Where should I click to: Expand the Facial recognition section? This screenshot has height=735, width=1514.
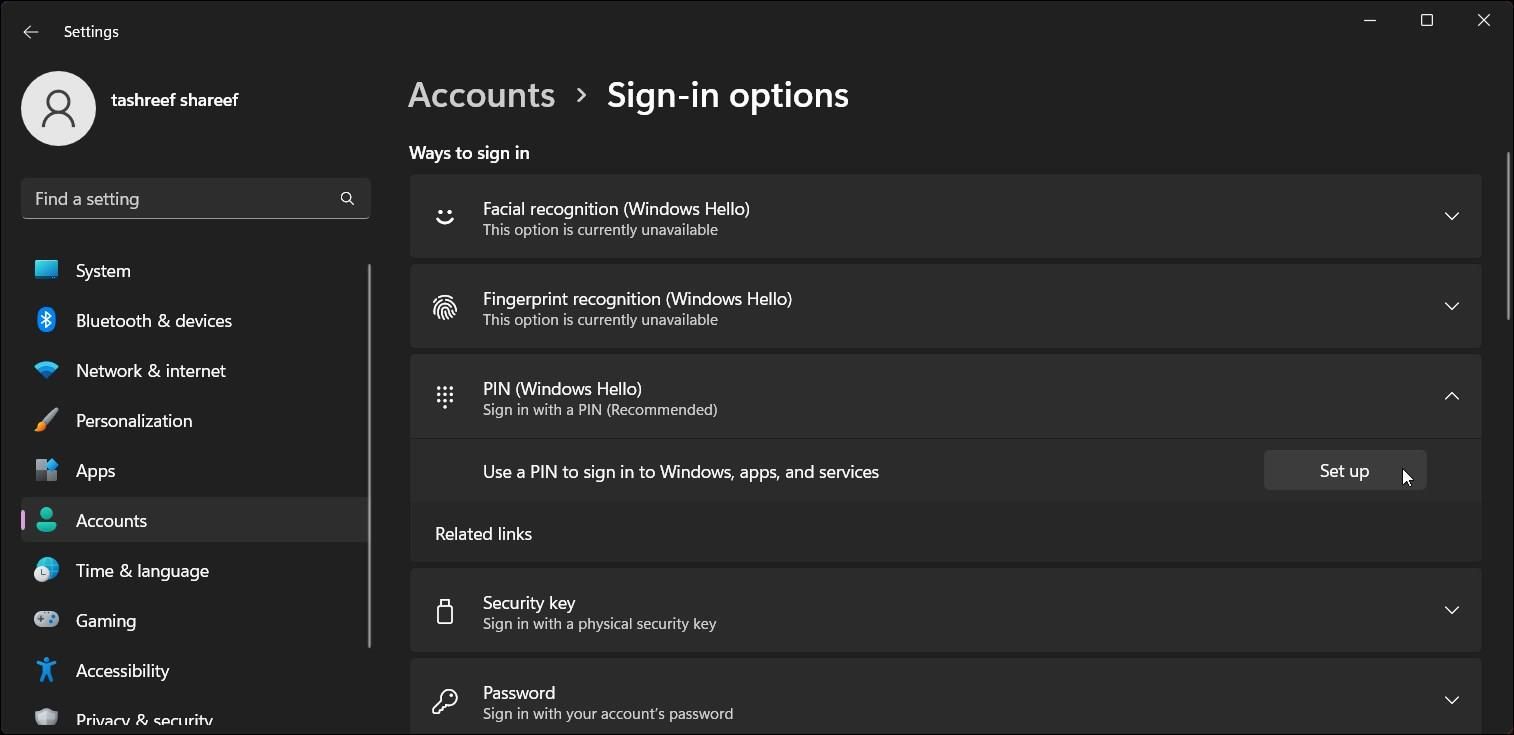point(1451,216)
